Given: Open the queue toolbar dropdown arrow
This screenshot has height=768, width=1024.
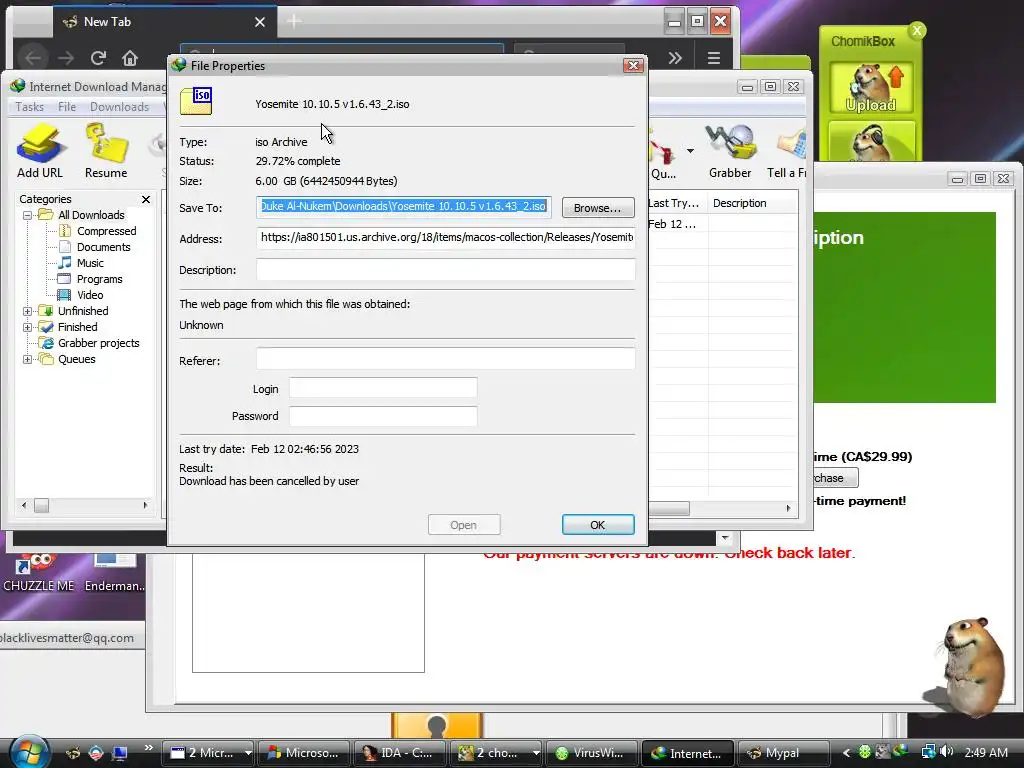Looking at the screenshot, I should pos(690,151).
